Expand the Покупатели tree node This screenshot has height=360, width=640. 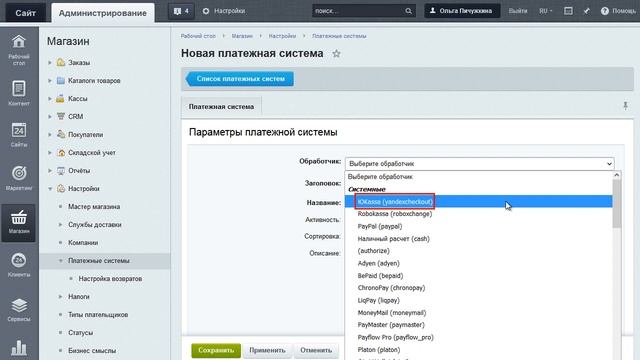[50, 134]
